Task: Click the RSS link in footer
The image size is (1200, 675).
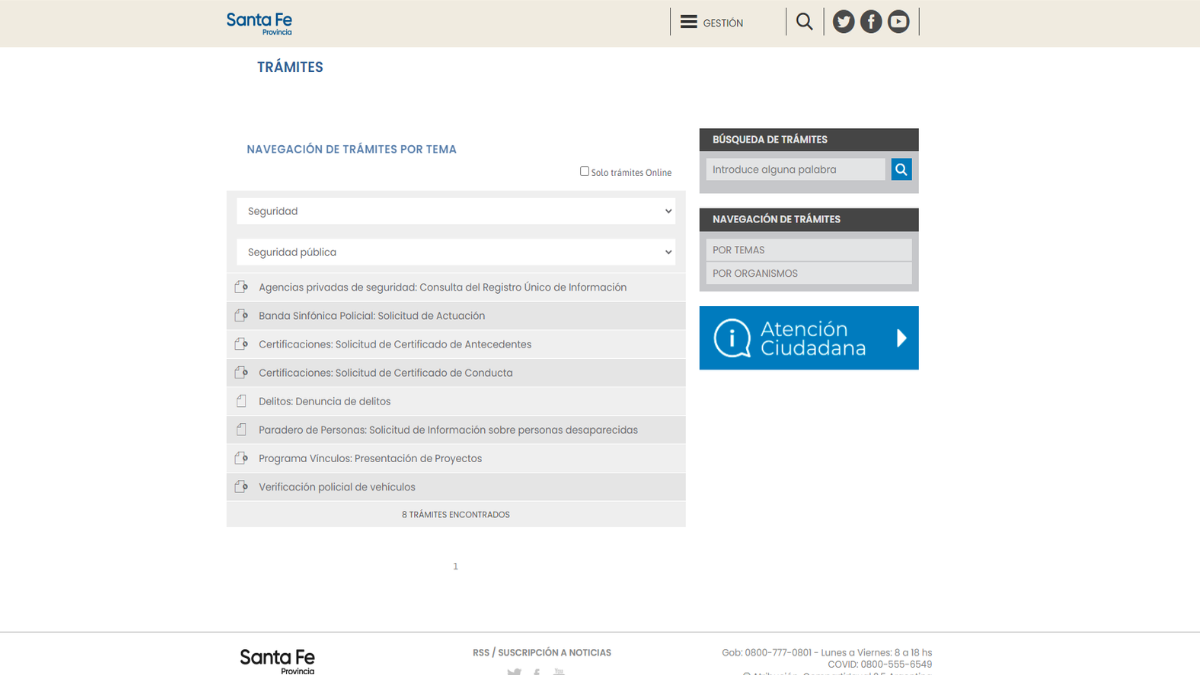Action: click(x=481, y=653)
